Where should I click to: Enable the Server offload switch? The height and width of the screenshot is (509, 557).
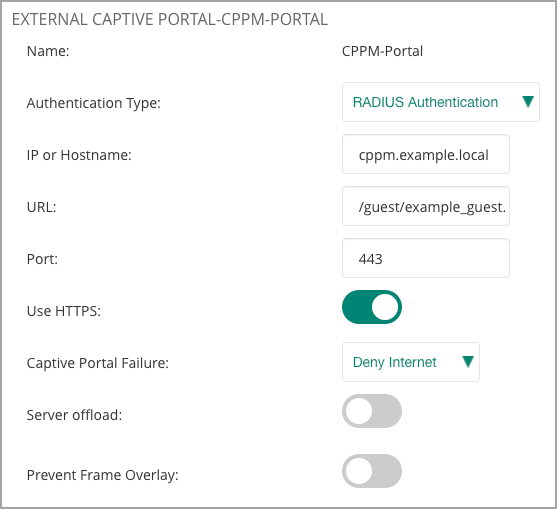tap(372, 411)
